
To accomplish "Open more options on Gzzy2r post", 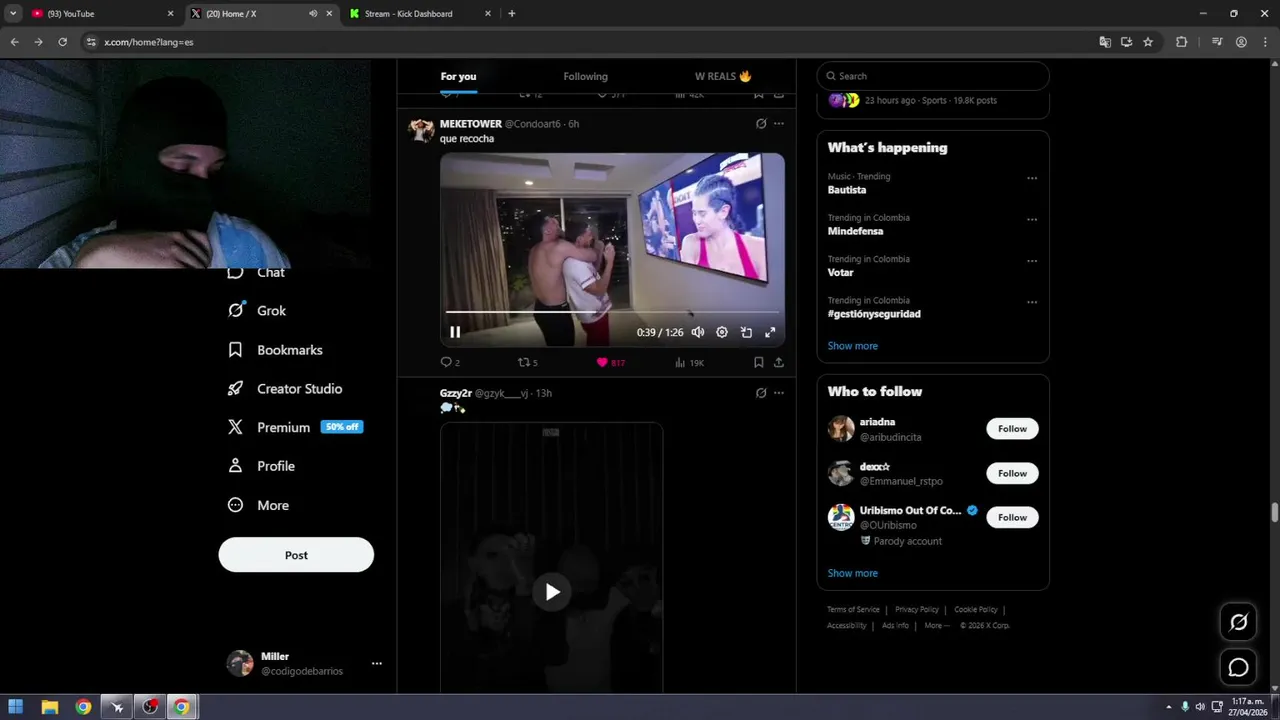I will [779, 393].
